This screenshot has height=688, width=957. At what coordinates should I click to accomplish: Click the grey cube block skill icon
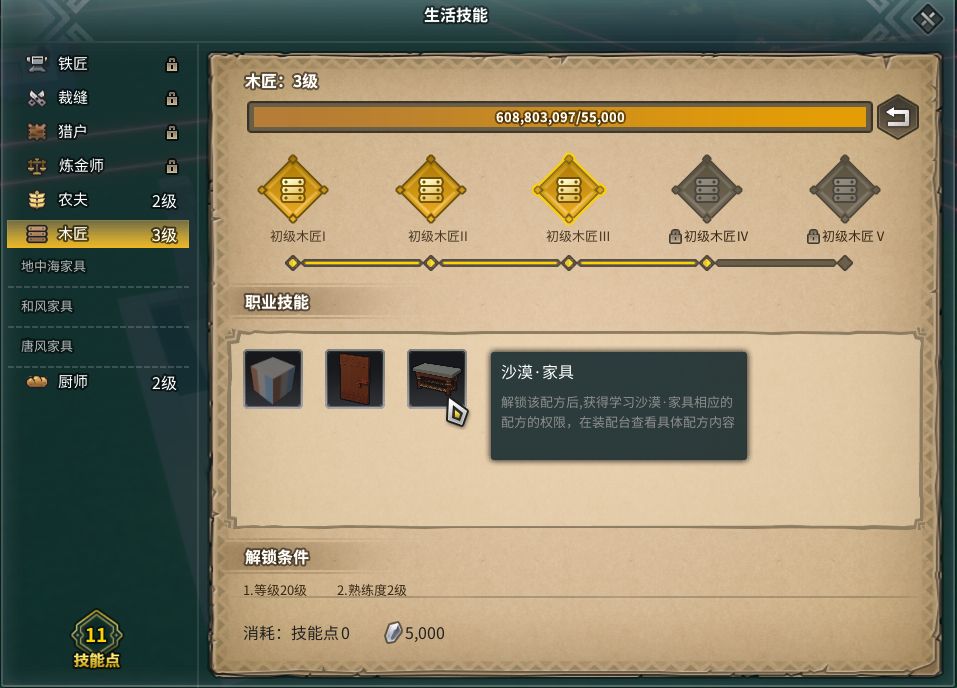(273, 378)
